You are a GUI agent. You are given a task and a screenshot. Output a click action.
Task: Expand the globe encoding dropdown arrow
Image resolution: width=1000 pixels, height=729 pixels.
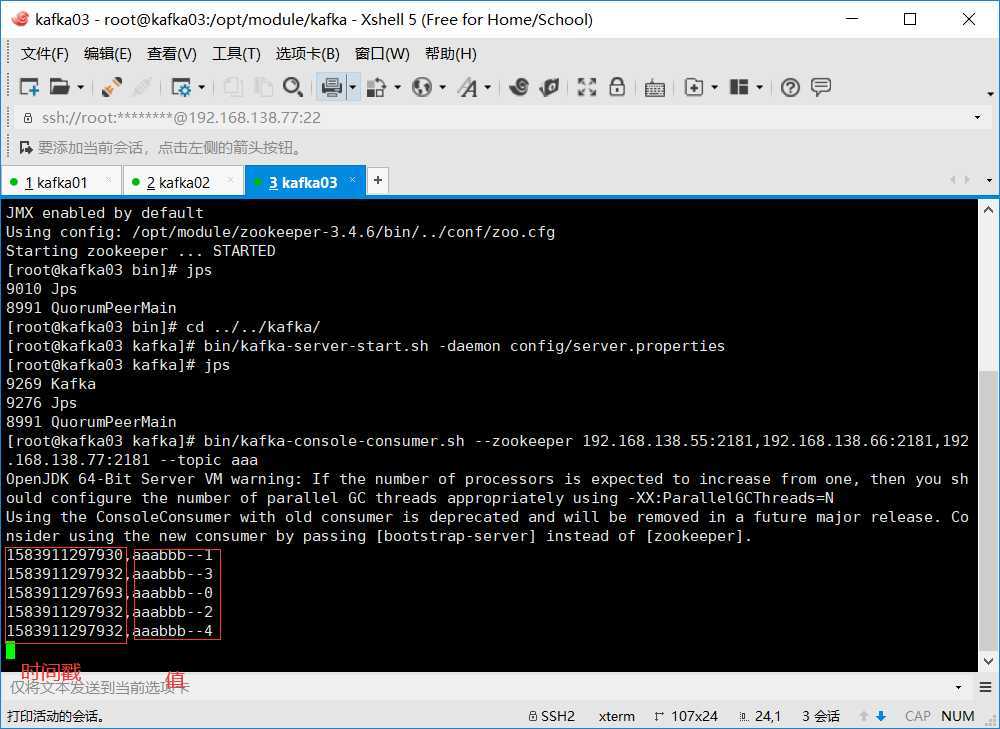(x=443, y=87)
